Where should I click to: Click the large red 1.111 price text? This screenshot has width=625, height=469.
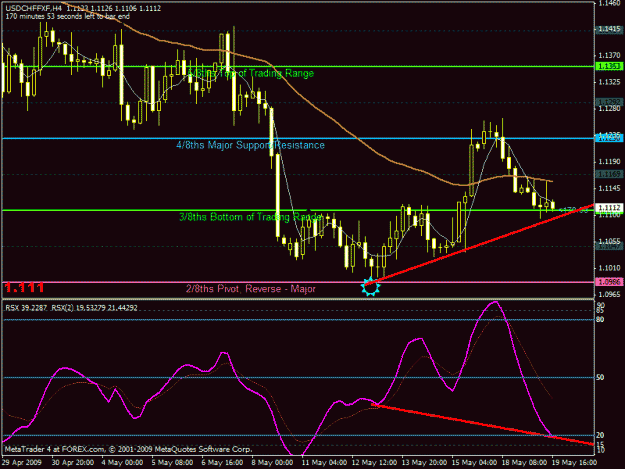[24, 288]
